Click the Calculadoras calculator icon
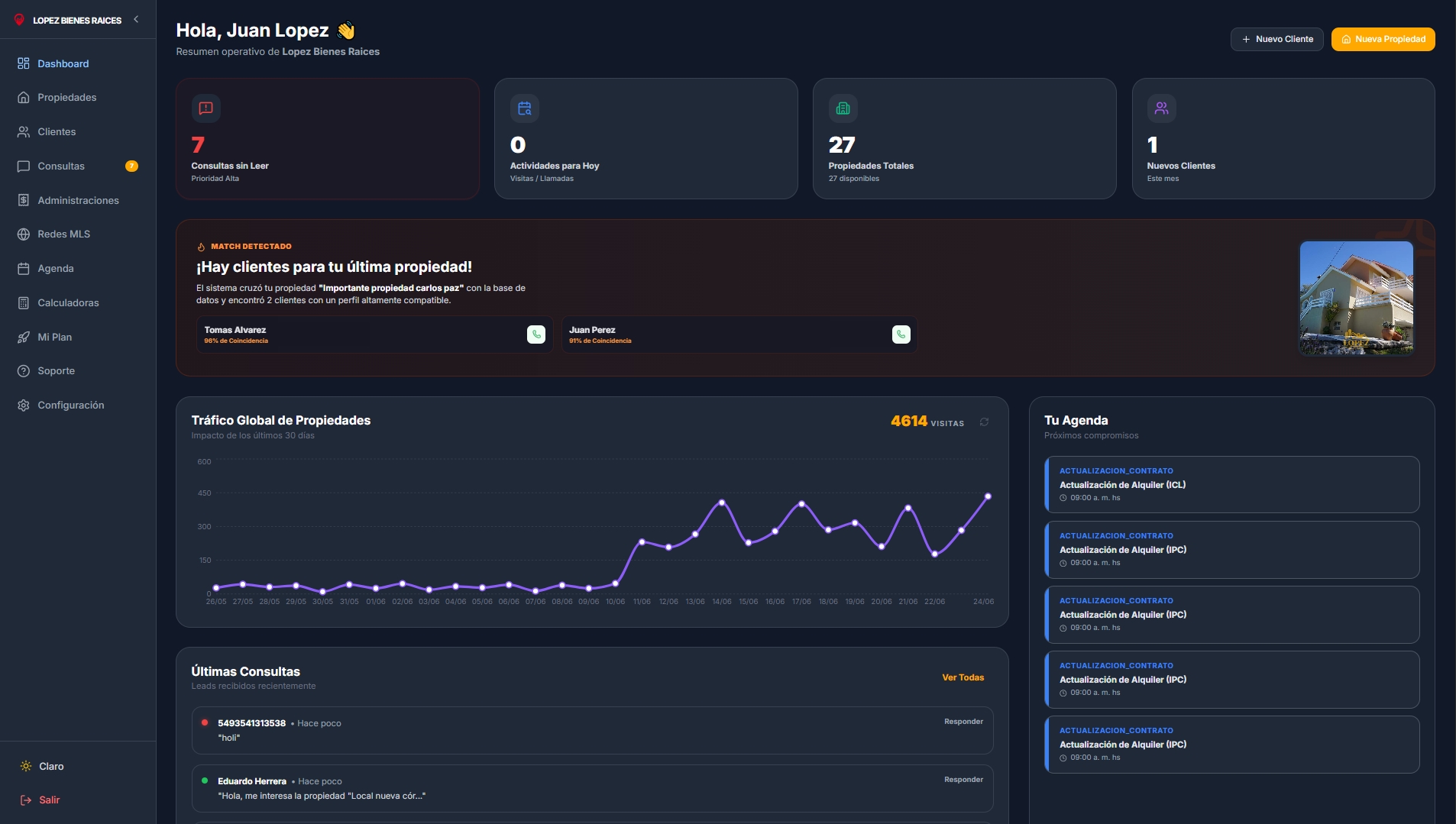Screen dimensions: 1456x824 24,303
